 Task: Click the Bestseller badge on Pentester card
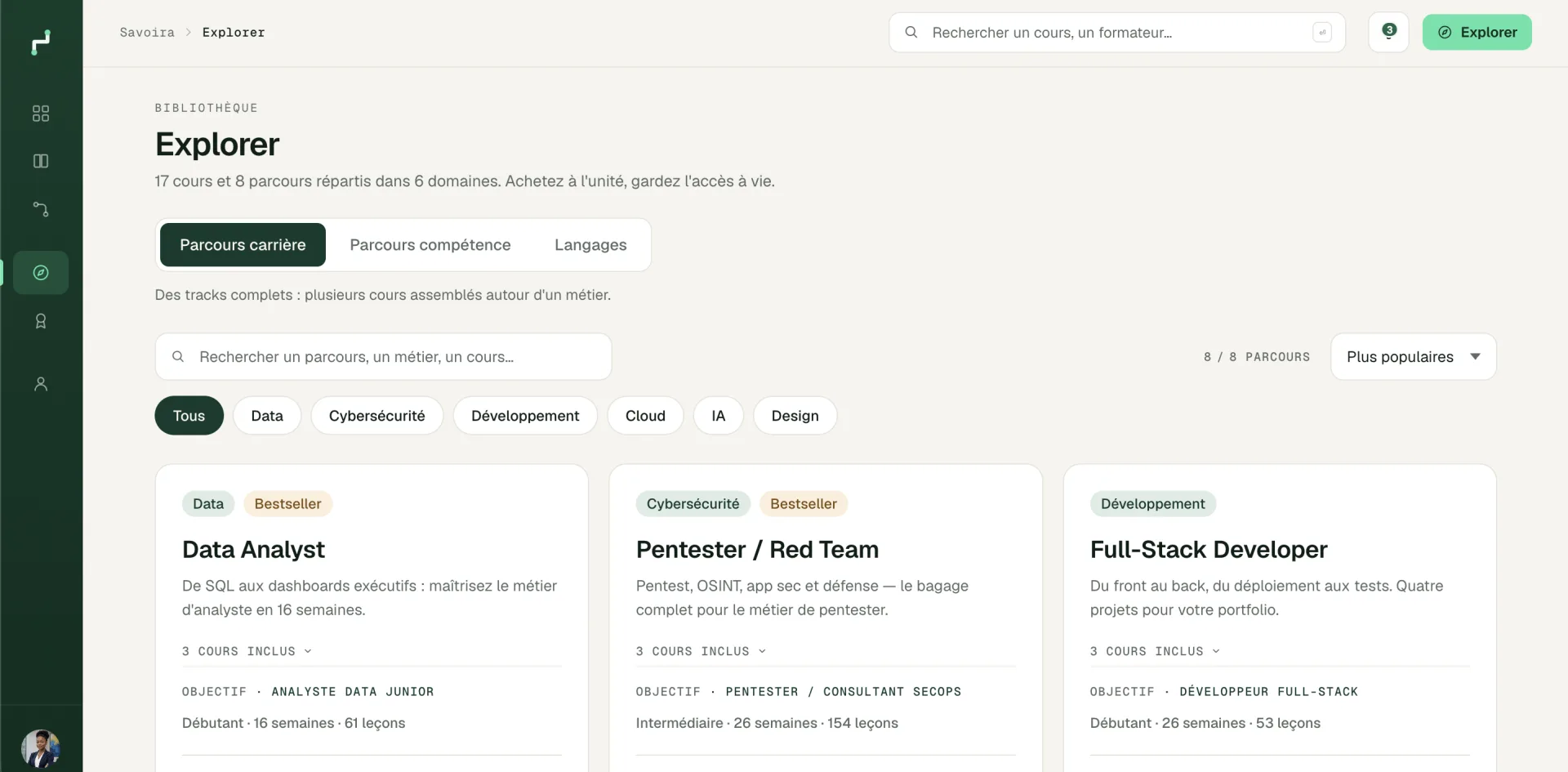pos(804,504)
